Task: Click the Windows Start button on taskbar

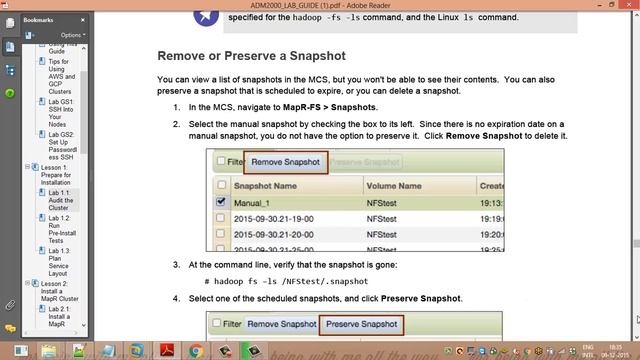Action: click(21, 351)
